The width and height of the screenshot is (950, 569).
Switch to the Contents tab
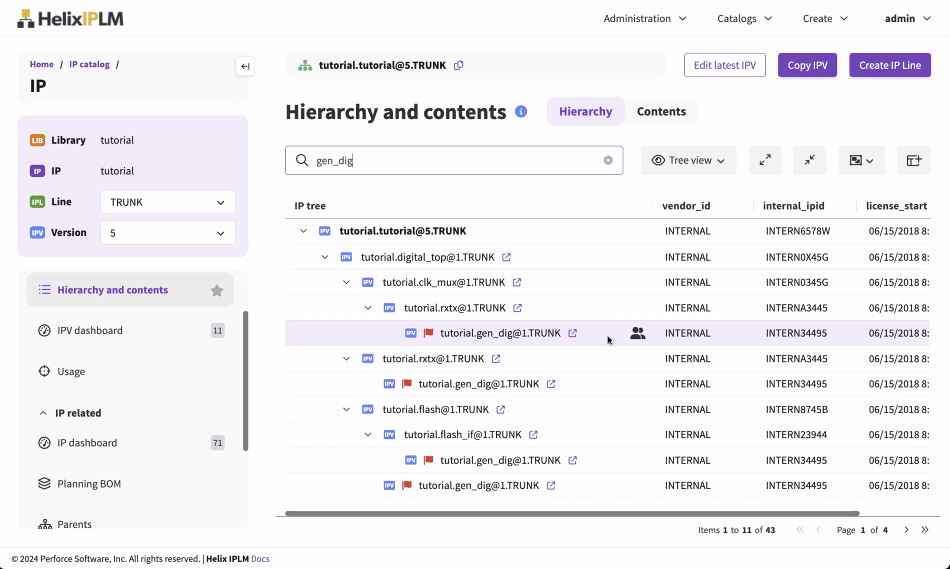(661, 112)
